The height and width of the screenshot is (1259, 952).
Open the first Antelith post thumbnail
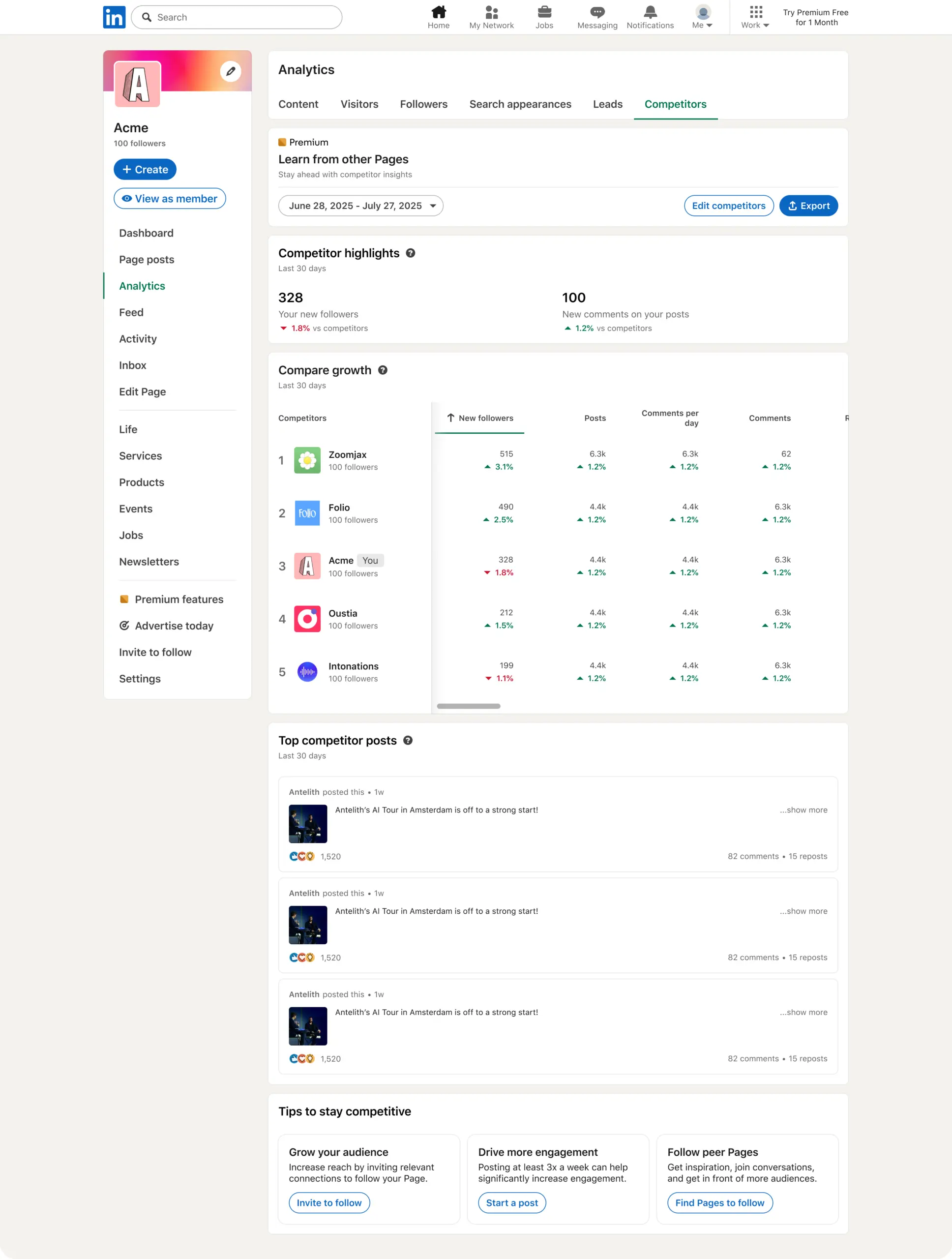[308, 824]
